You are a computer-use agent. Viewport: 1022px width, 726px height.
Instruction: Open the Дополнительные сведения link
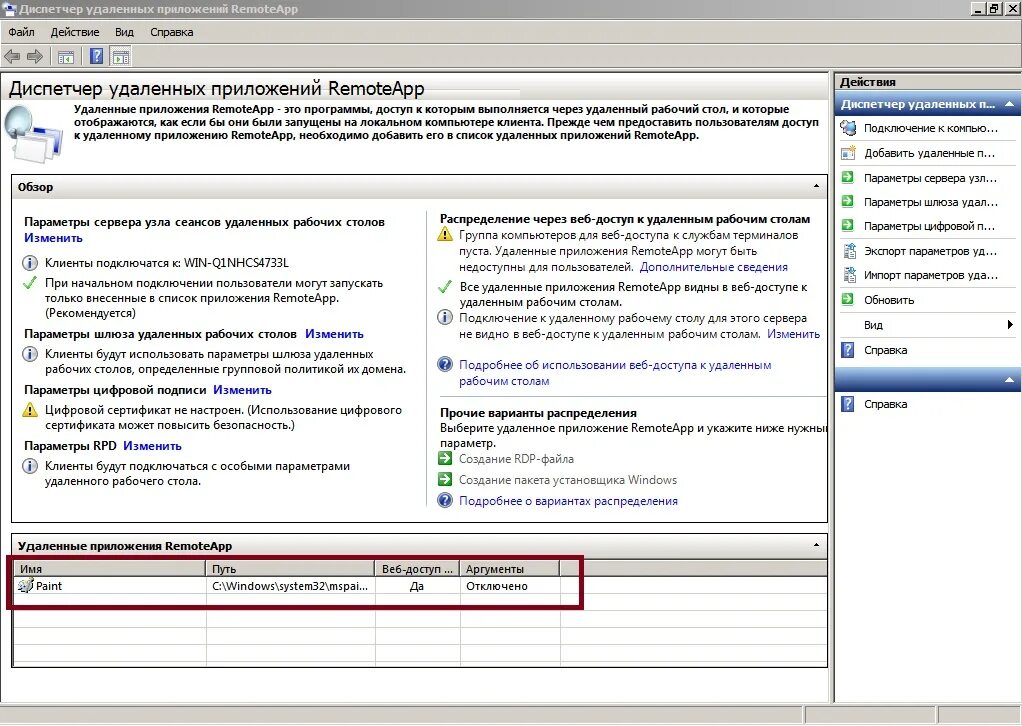(714, 267)
